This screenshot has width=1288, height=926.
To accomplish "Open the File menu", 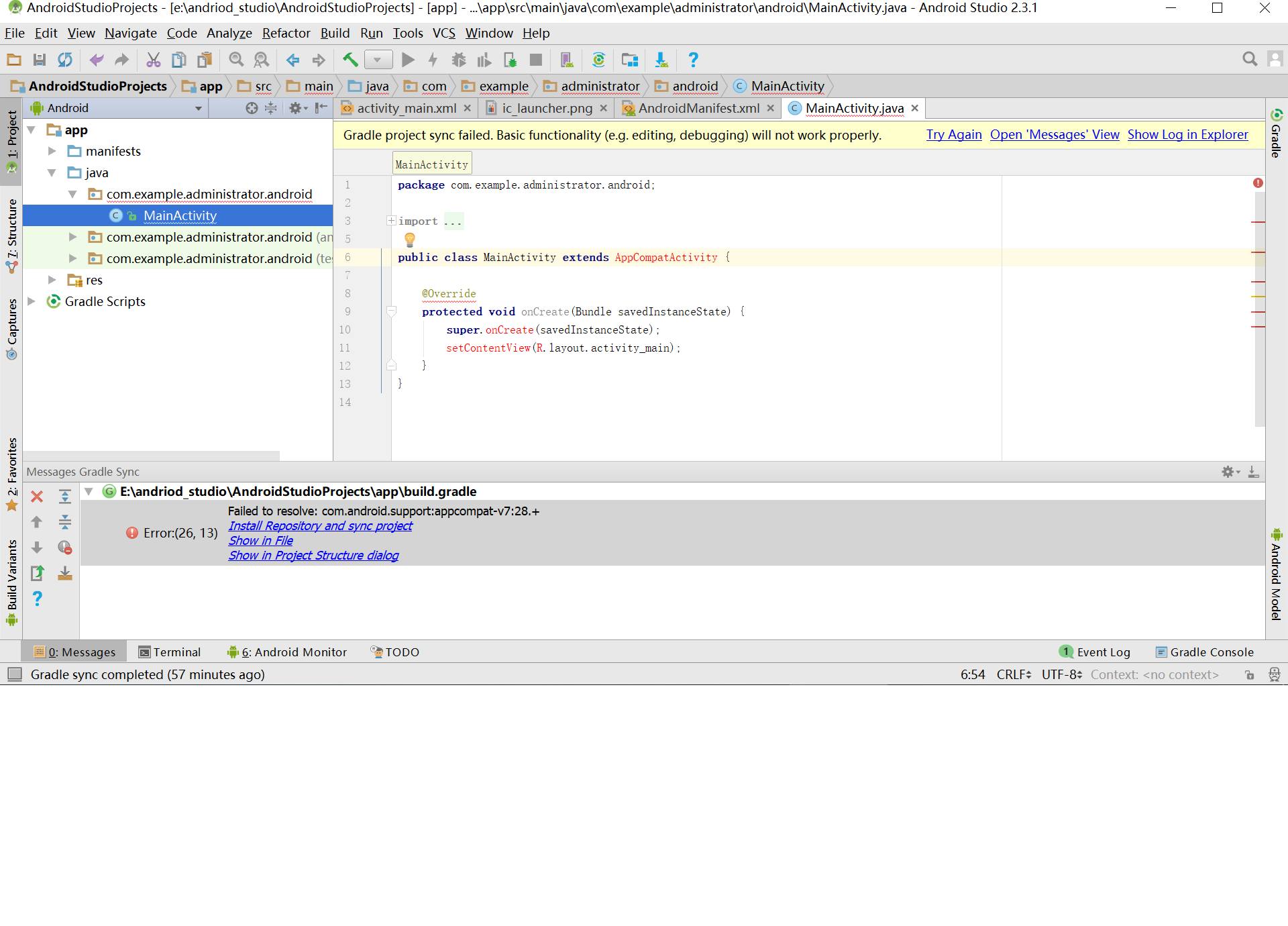I will click(x=14, y=33).
